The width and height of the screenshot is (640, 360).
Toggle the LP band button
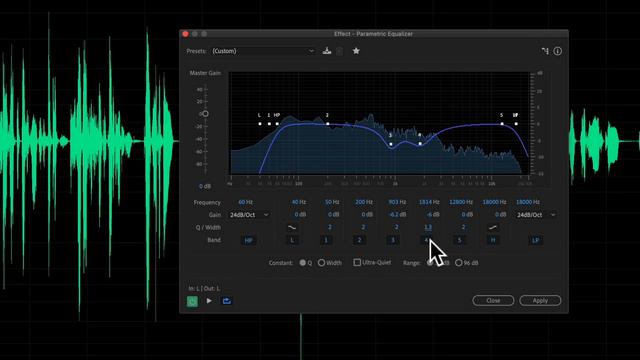[x=536, y=240]
